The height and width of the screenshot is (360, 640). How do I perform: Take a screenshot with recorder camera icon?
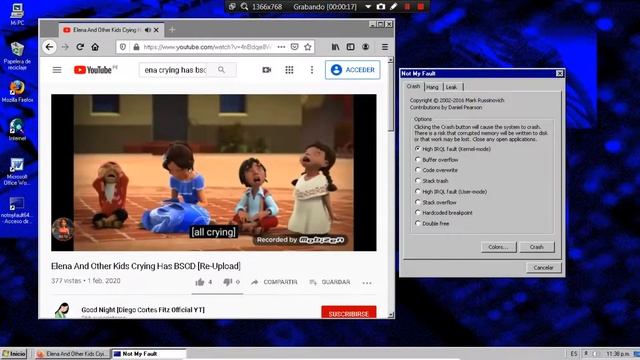tap(380, 7)
